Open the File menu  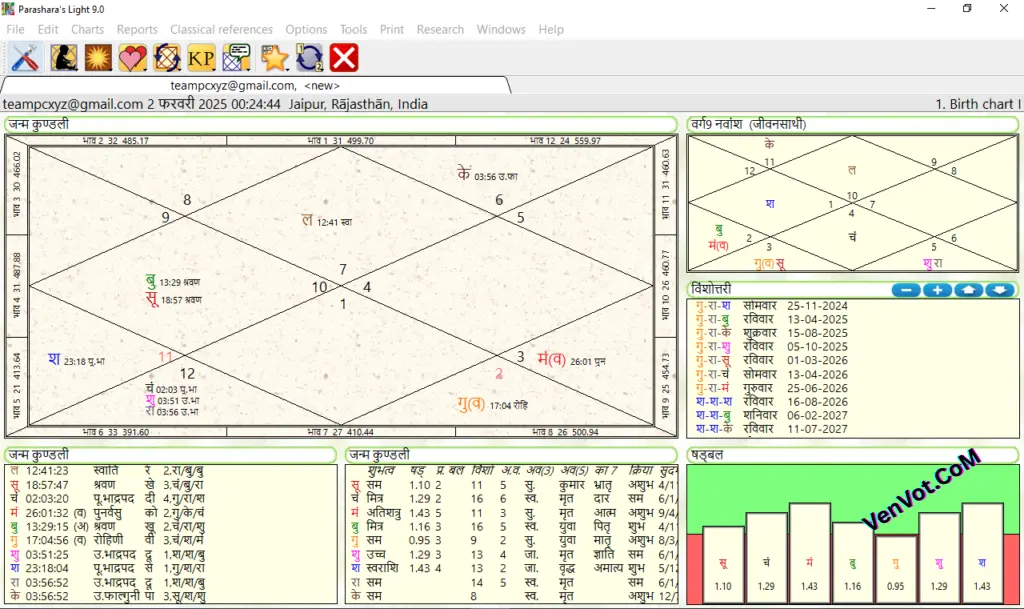coord(15,29)
